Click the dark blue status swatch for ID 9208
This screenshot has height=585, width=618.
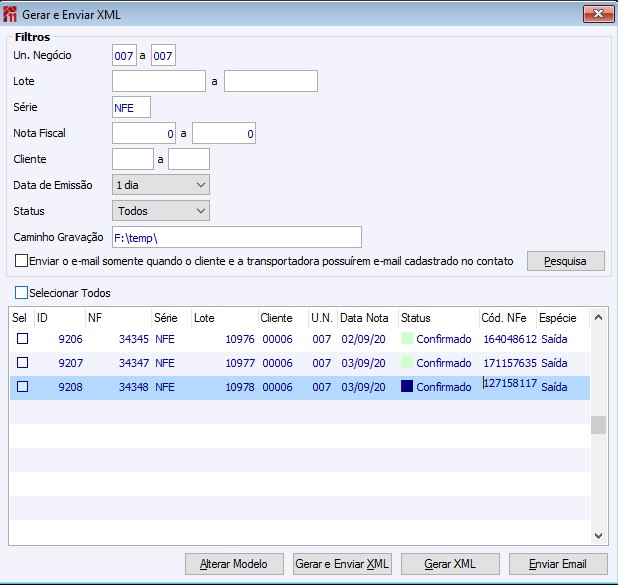point(406,387)
